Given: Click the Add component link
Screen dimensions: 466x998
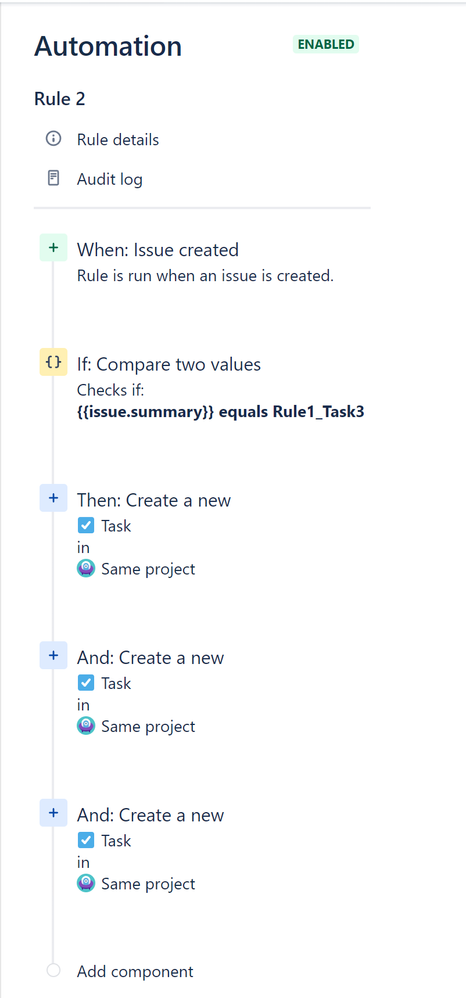Looking at the screenshot, I should (135, 971).
